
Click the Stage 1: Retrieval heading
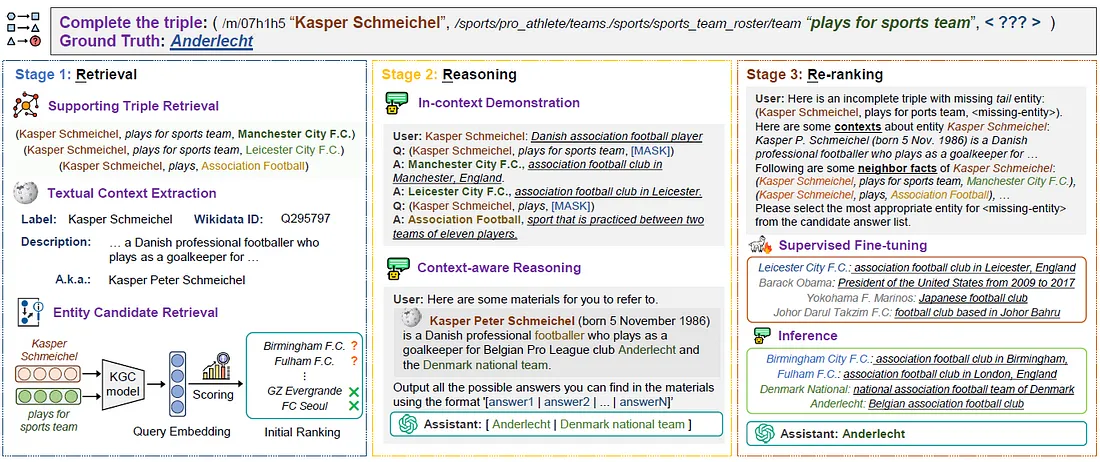click(x=76, y=74)
